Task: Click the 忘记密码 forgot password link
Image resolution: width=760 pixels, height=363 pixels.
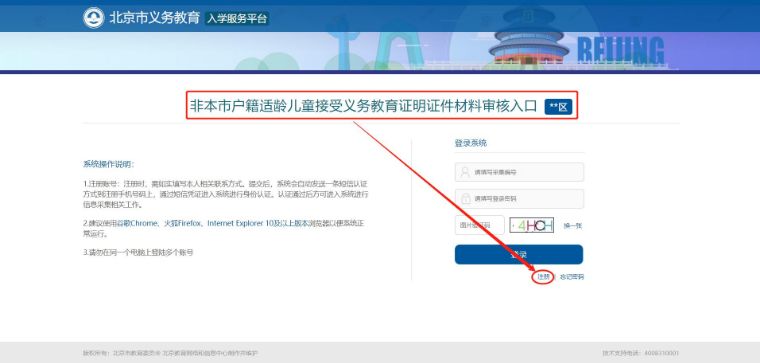Action: [x=572, y=277]
